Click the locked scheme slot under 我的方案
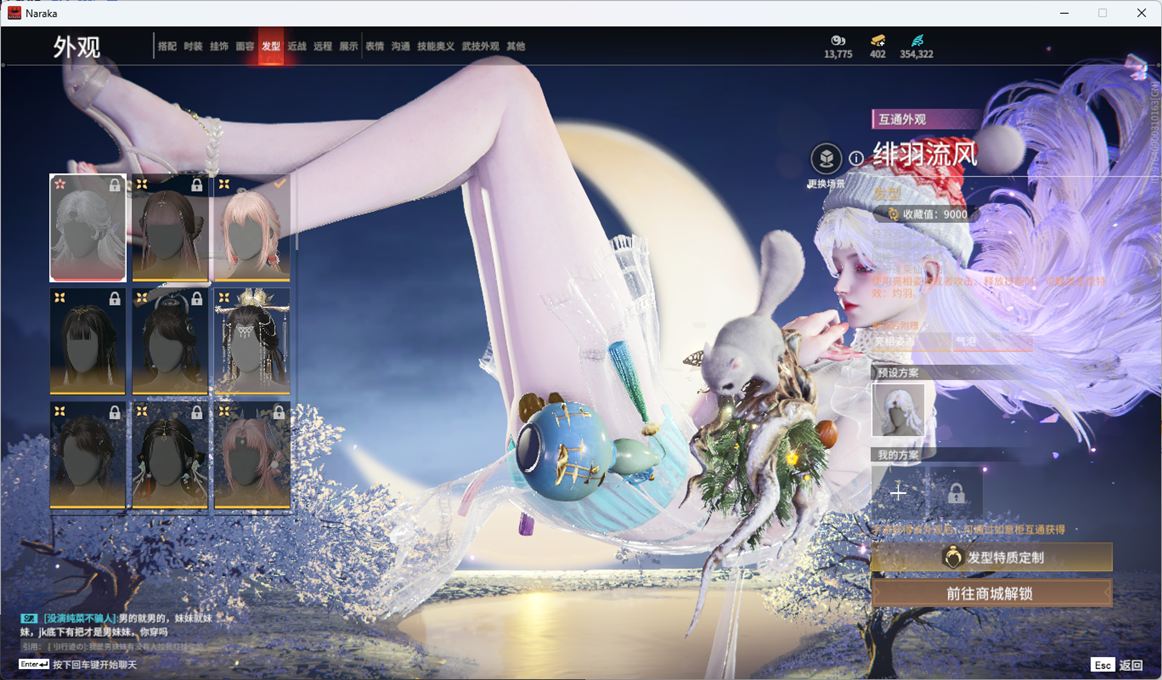 [x=956, y=492]
